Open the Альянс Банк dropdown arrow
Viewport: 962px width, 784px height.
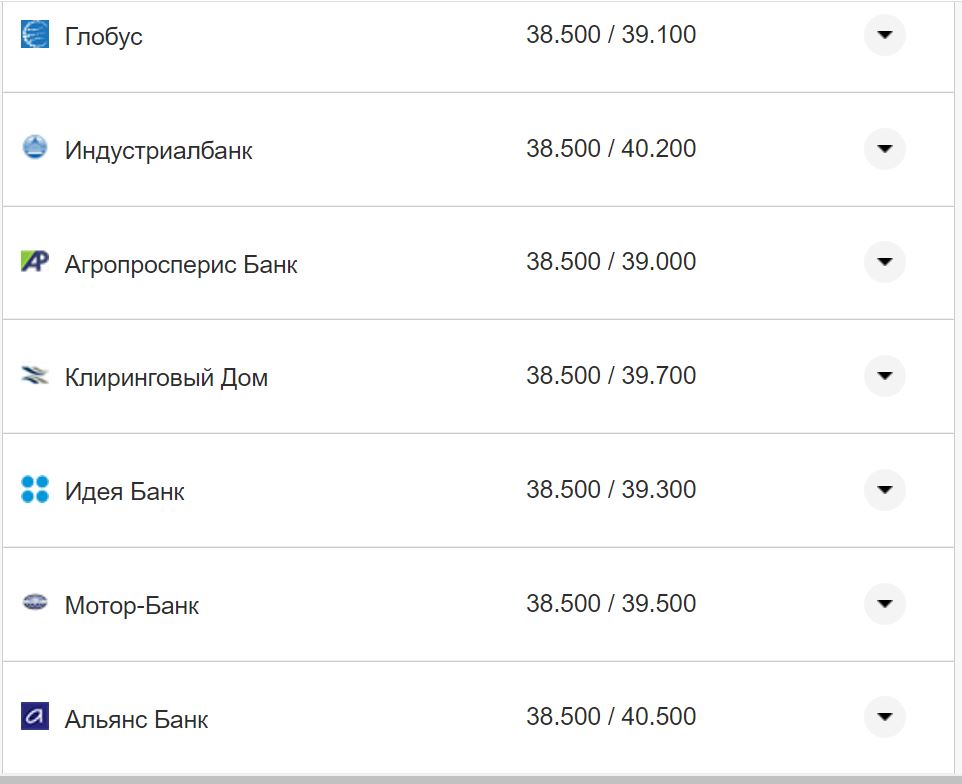coord(884,717)
